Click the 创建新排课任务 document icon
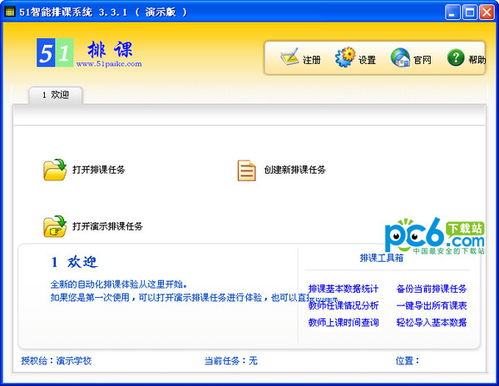Screen dimensions: 499x386 click(x=247, y=170)
